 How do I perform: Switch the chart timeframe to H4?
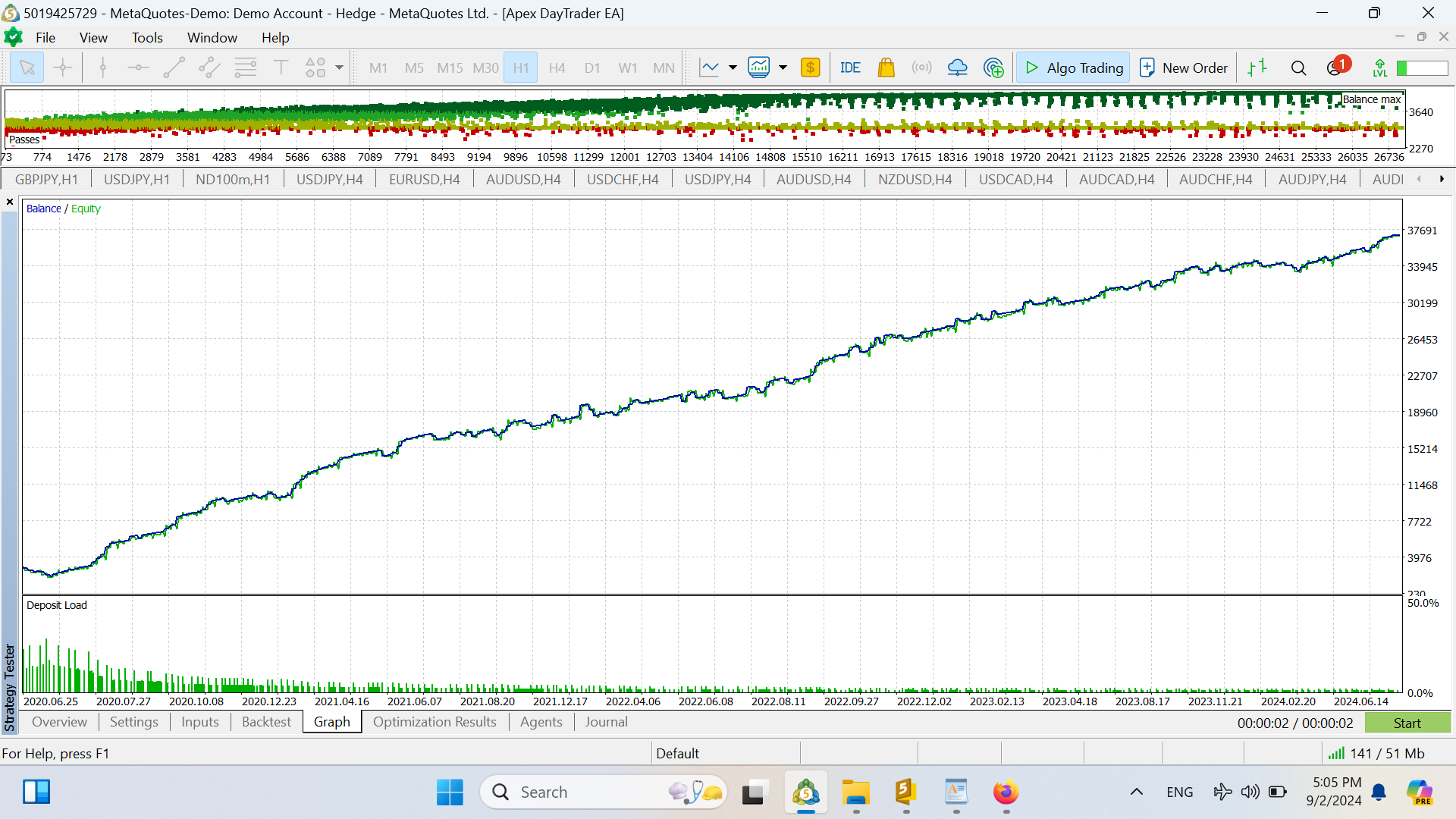point(557,67)
